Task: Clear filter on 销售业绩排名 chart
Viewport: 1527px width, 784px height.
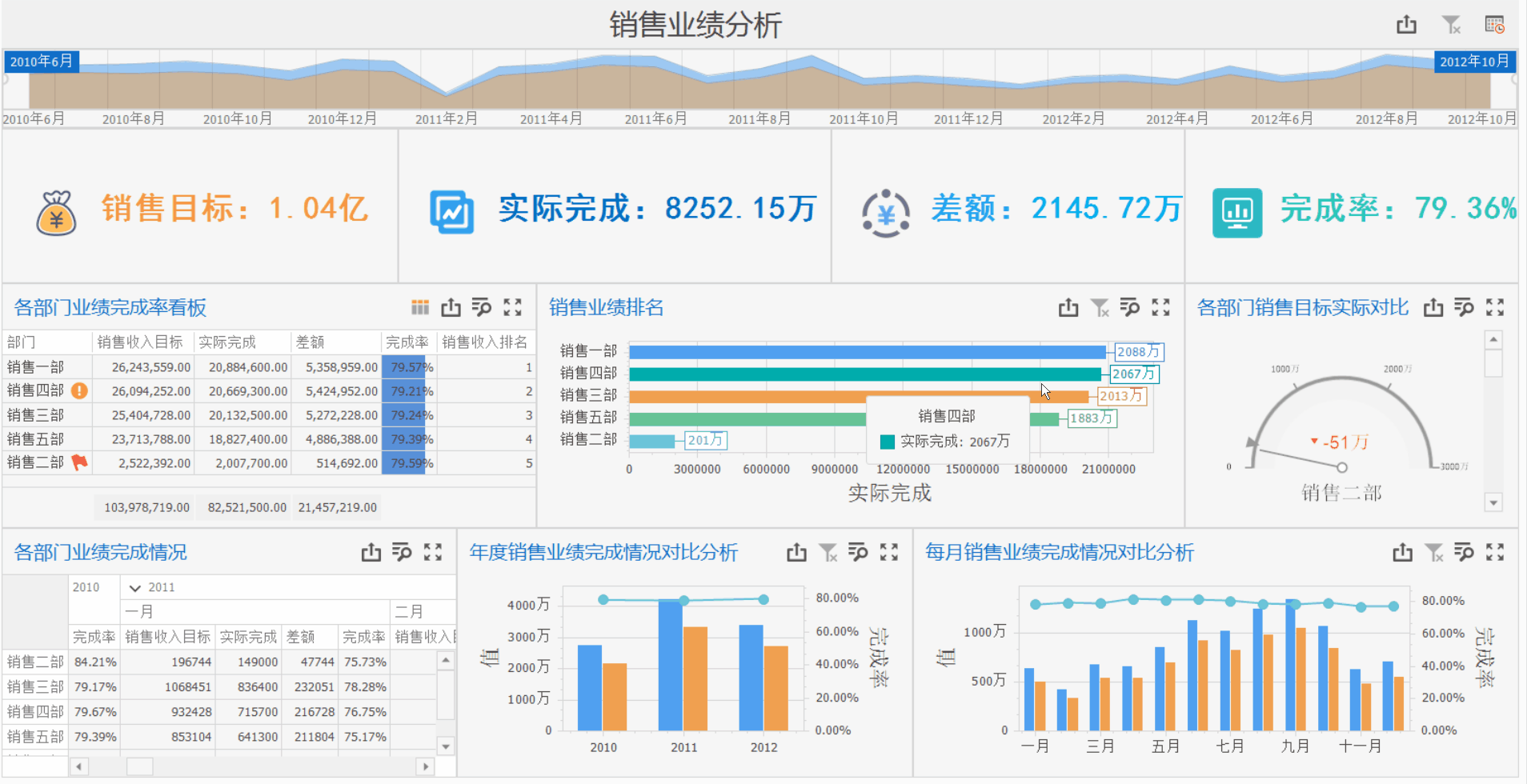Action: point(1100,307)
